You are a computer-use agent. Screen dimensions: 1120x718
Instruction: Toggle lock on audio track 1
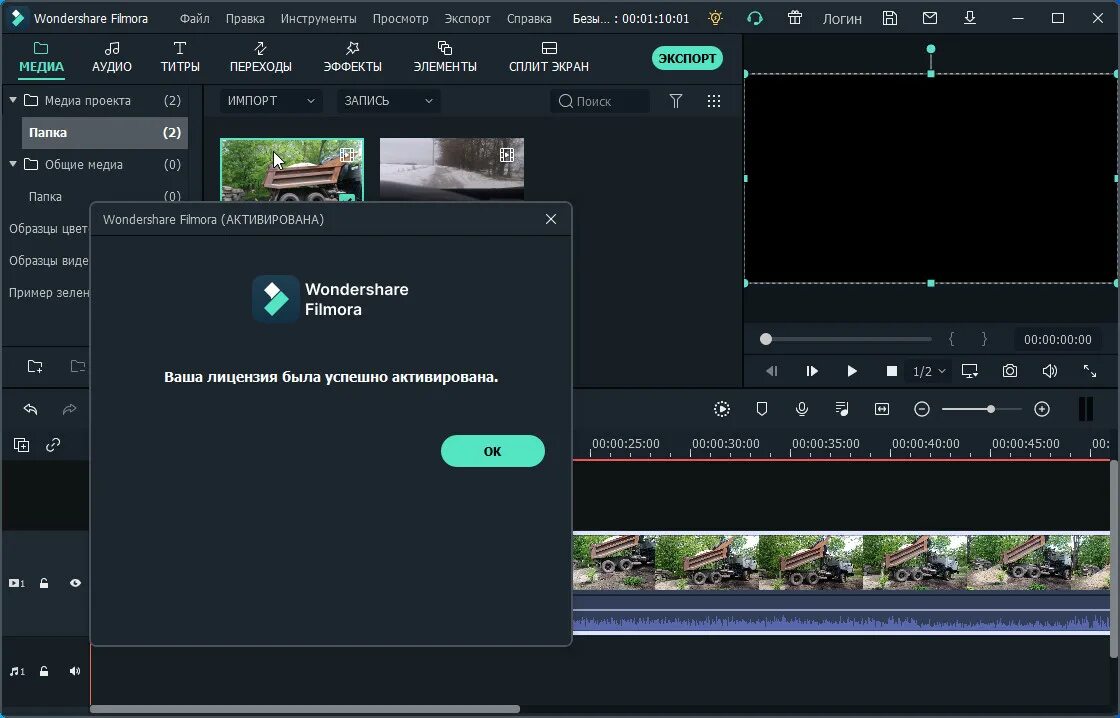tap(44, 672)
